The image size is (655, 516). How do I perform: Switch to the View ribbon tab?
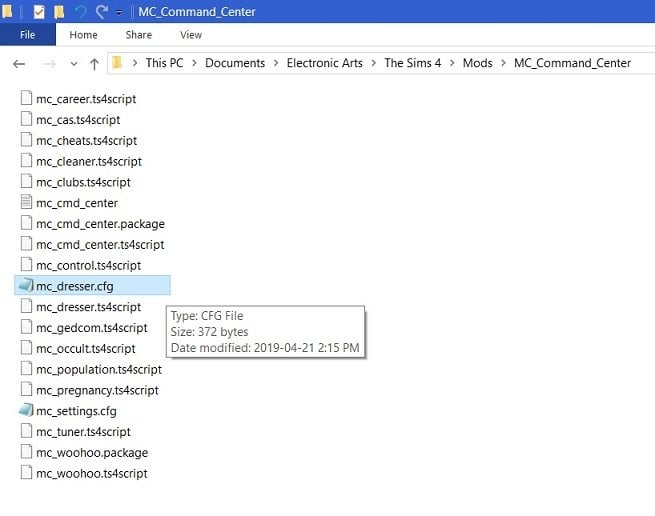191,35
